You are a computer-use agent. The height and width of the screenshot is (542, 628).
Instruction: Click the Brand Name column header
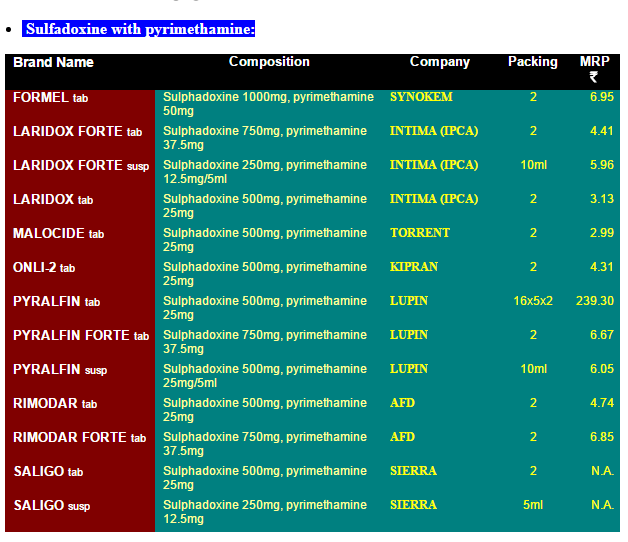(53, 62)
